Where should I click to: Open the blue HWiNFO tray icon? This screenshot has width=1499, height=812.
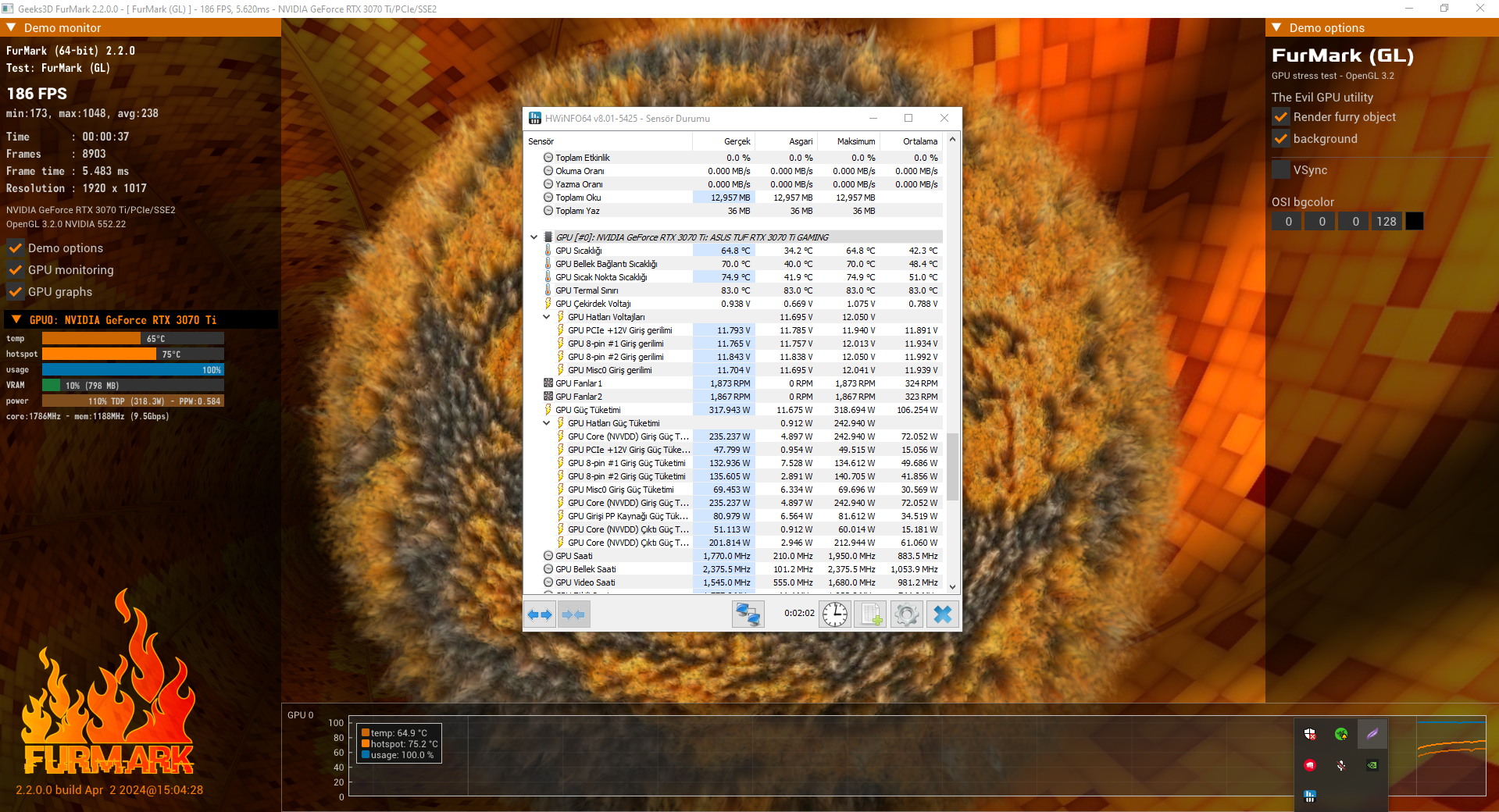click(x=1310, y=796)
